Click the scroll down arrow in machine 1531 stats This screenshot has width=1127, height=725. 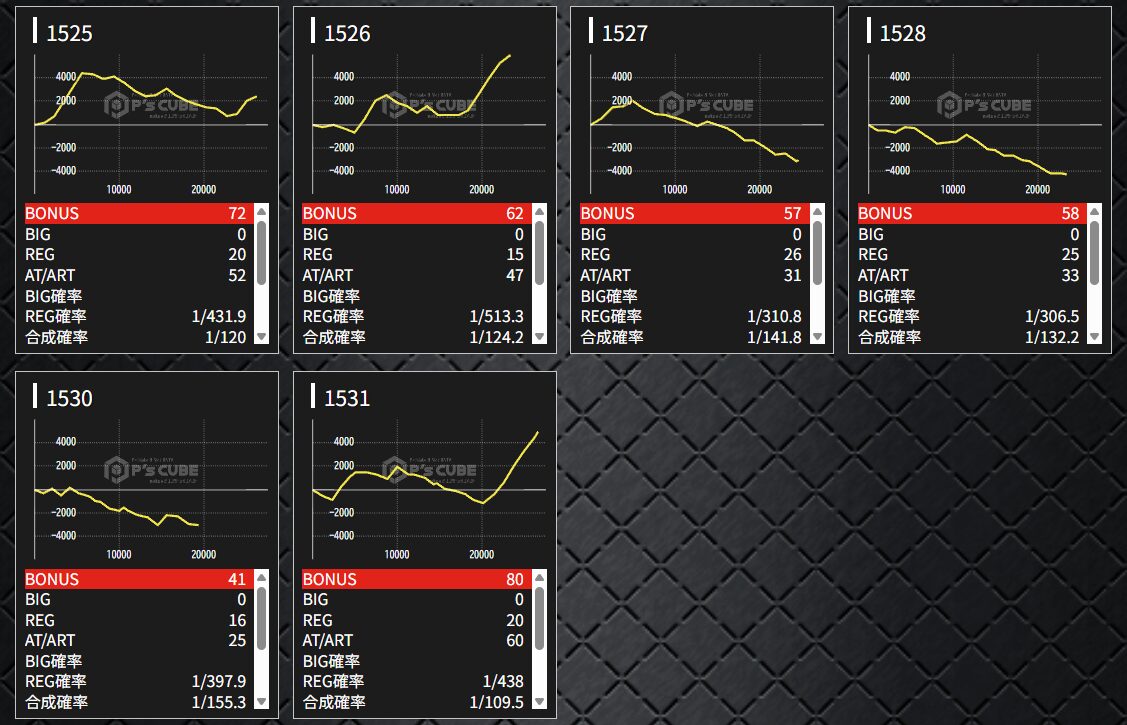(540, 702)
